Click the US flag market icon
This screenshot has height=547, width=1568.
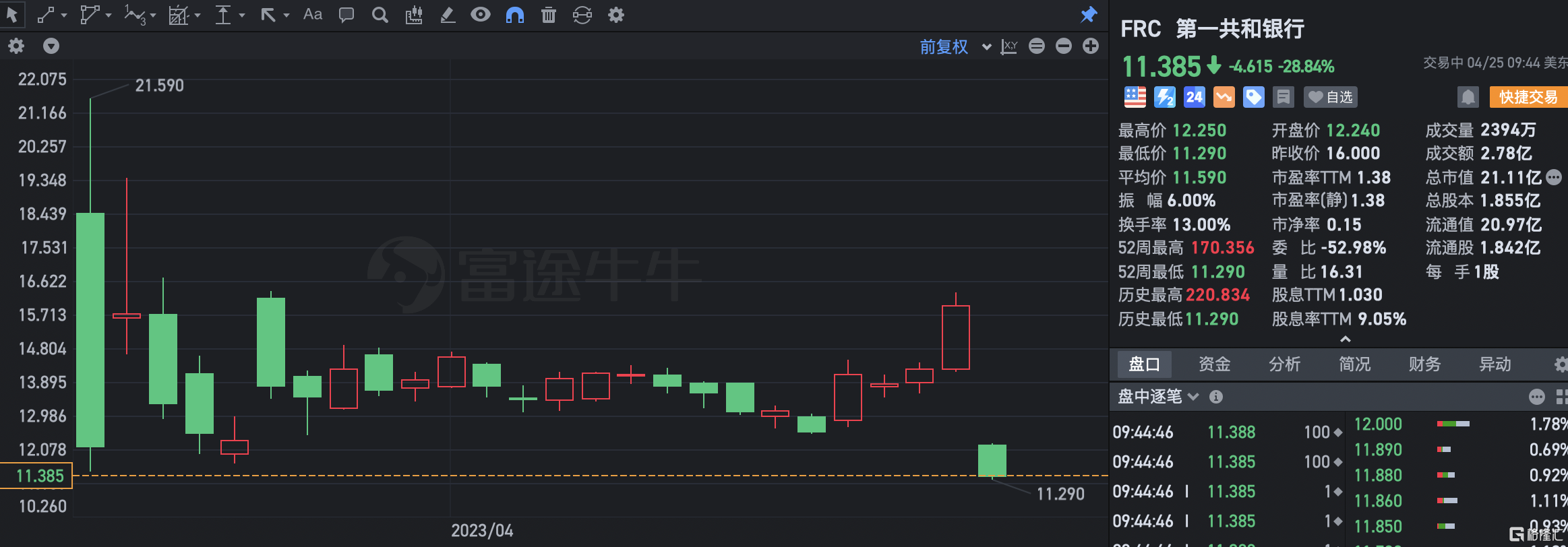point(1135,97)
